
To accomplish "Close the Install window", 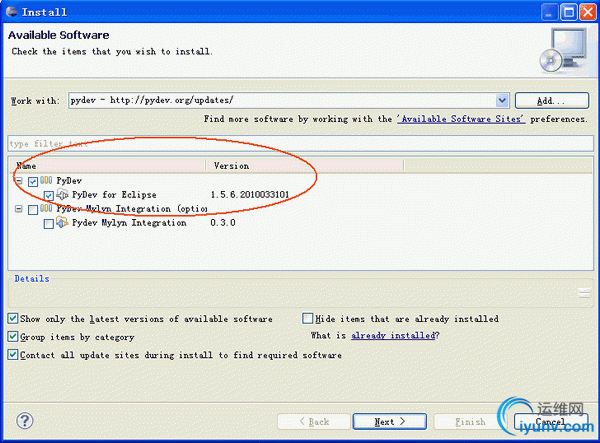I will 587,12.
